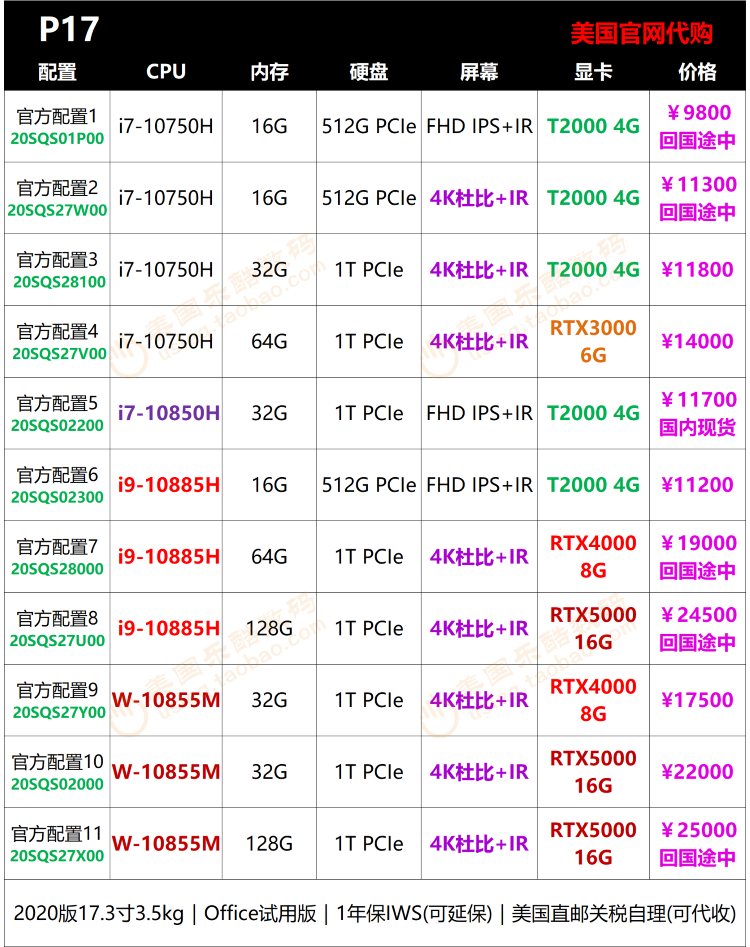
Task: Click the ¥17500 price
Action: pyautogui.click(x=697, y=700)
